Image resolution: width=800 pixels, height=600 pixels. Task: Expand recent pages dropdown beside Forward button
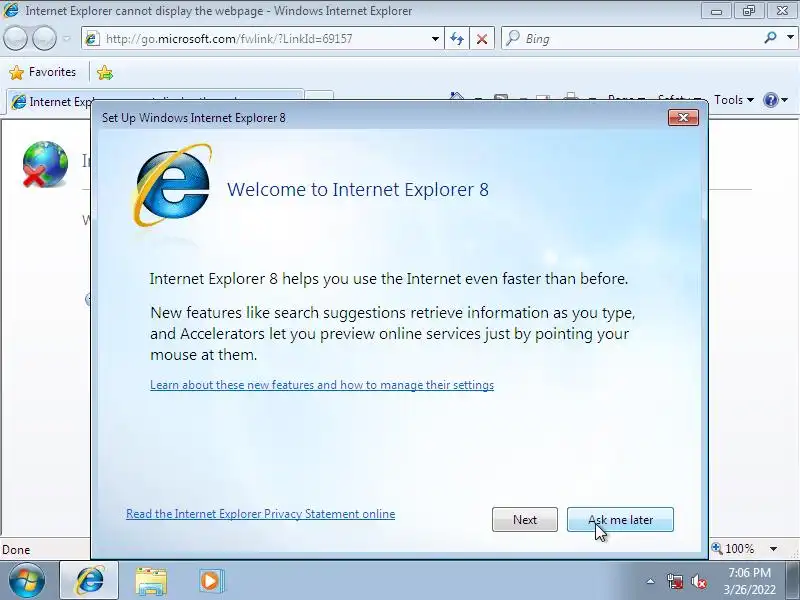point(67,39)
